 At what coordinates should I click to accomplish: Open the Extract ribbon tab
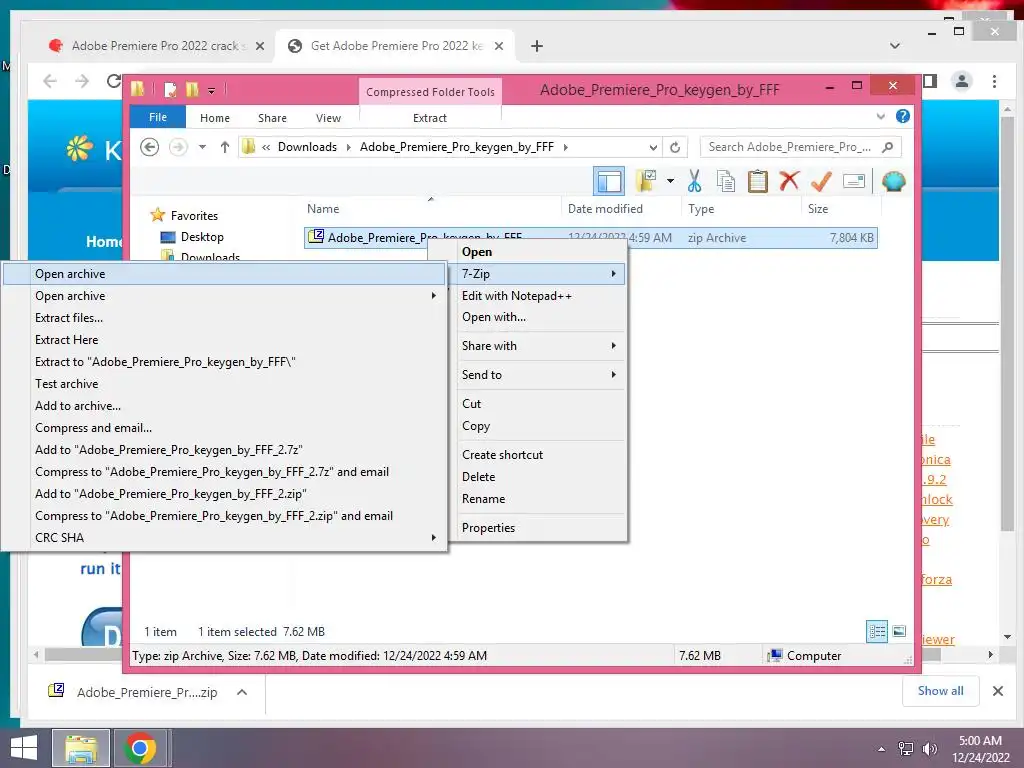click(x=430, y=118)
